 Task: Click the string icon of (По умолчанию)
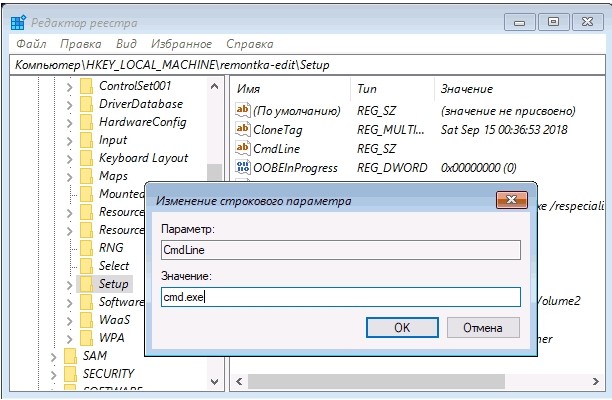[242, 110]
